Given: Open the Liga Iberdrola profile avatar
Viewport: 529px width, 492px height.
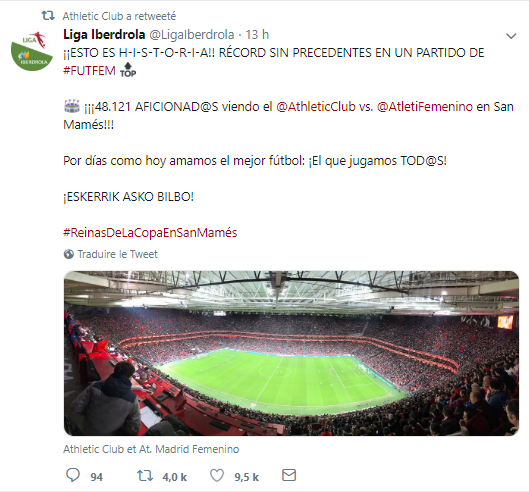Looking at the screenshot, I should 32,51.
